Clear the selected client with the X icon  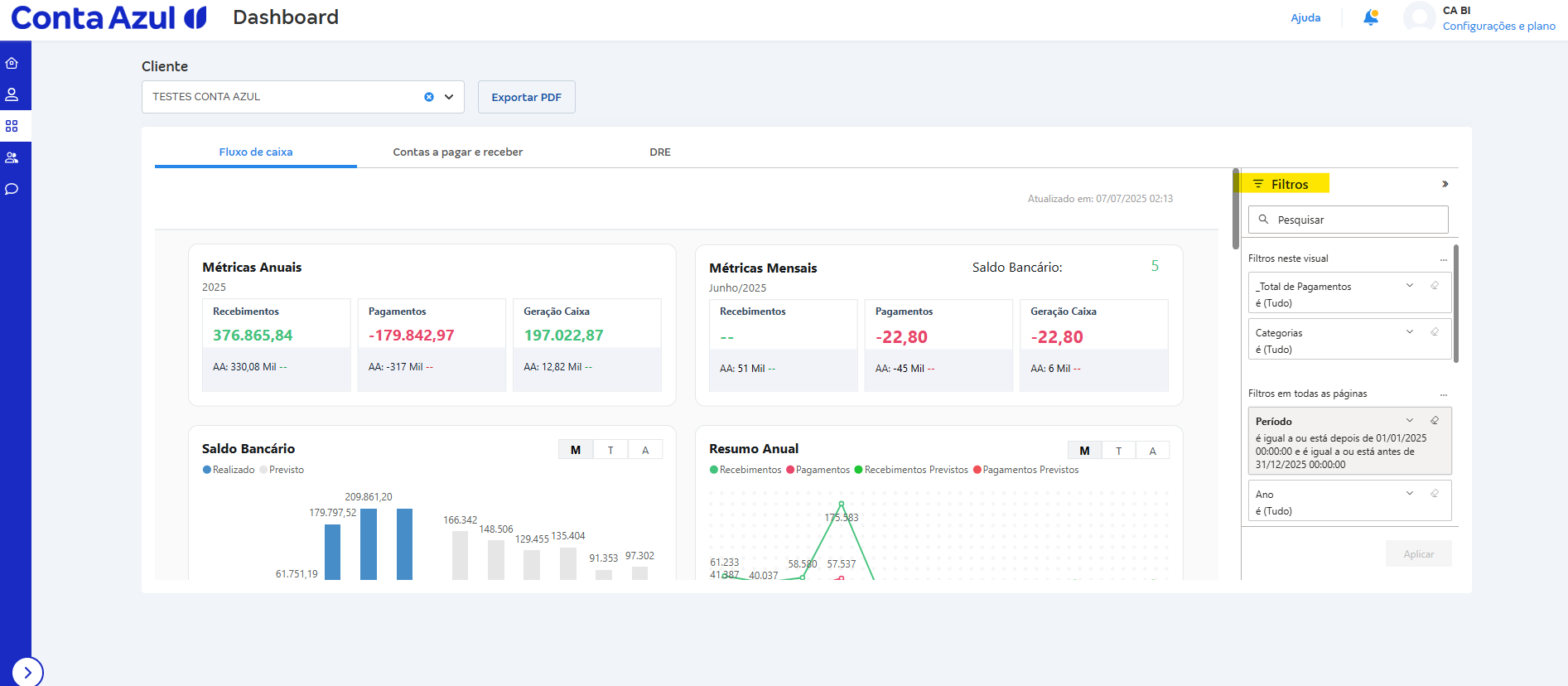click(429, 97)
